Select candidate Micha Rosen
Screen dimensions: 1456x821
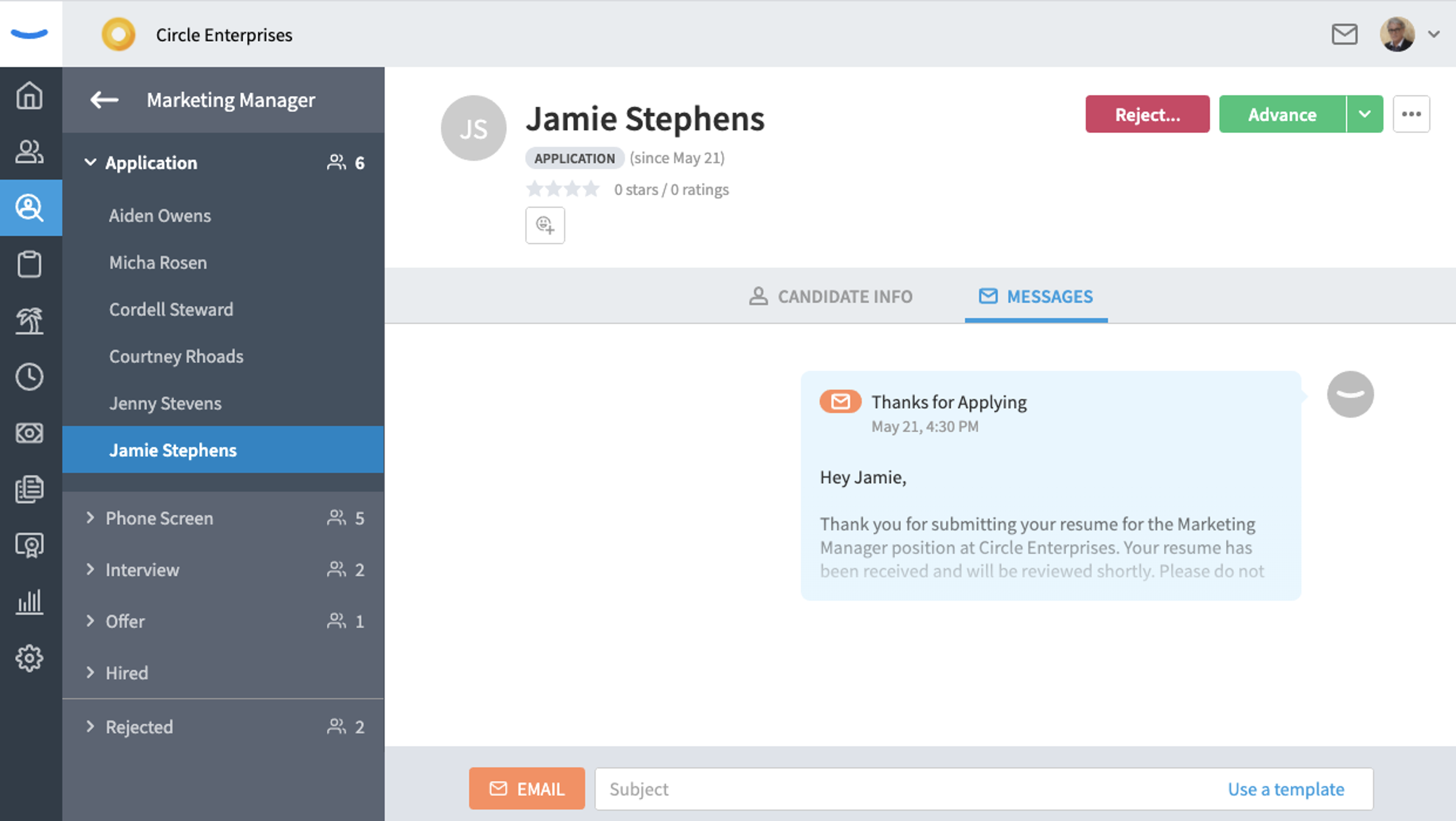(223, 263)
